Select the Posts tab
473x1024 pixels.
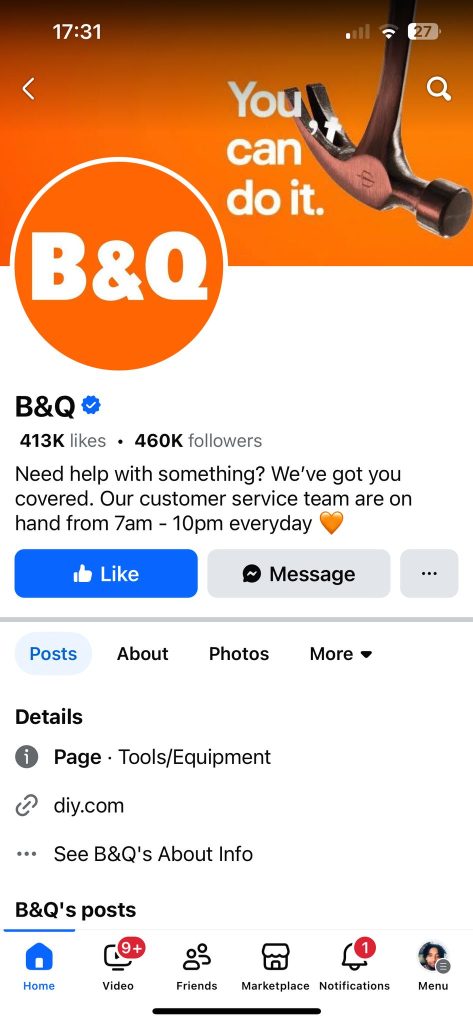(x=54, y=654)
